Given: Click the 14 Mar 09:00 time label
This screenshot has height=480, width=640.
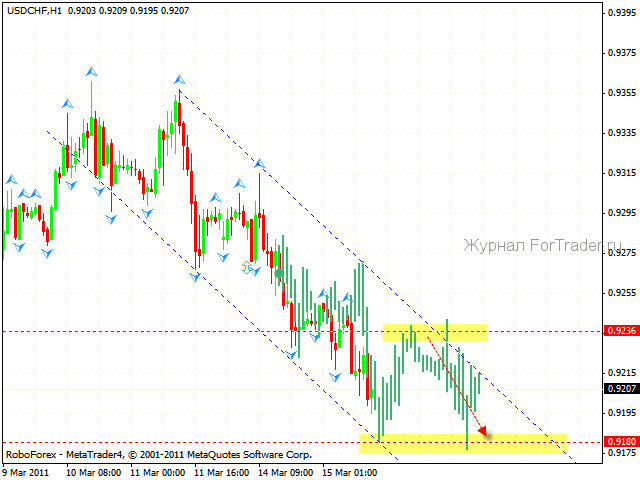Looking at the screenshot, I should 286,473.
